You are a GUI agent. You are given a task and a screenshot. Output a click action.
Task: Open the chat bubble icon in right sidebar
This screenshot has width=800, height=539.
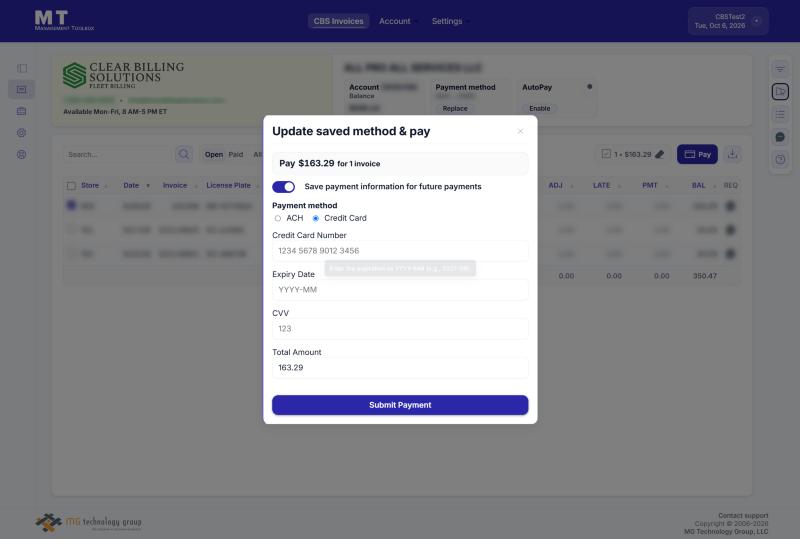click(780, 137)
